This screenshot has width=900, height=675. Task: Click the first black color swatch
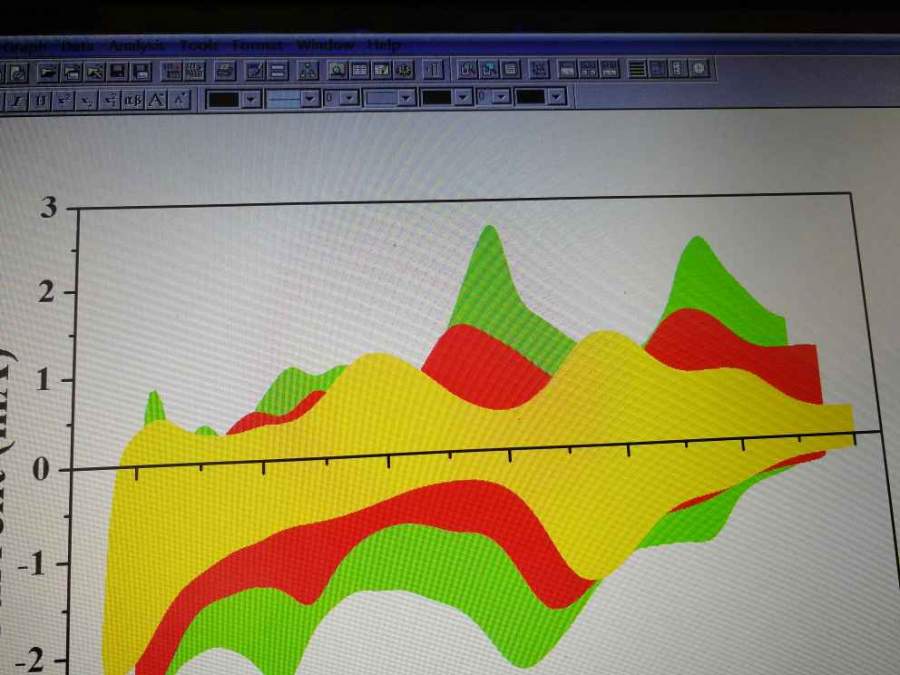(x=223, y=100)
